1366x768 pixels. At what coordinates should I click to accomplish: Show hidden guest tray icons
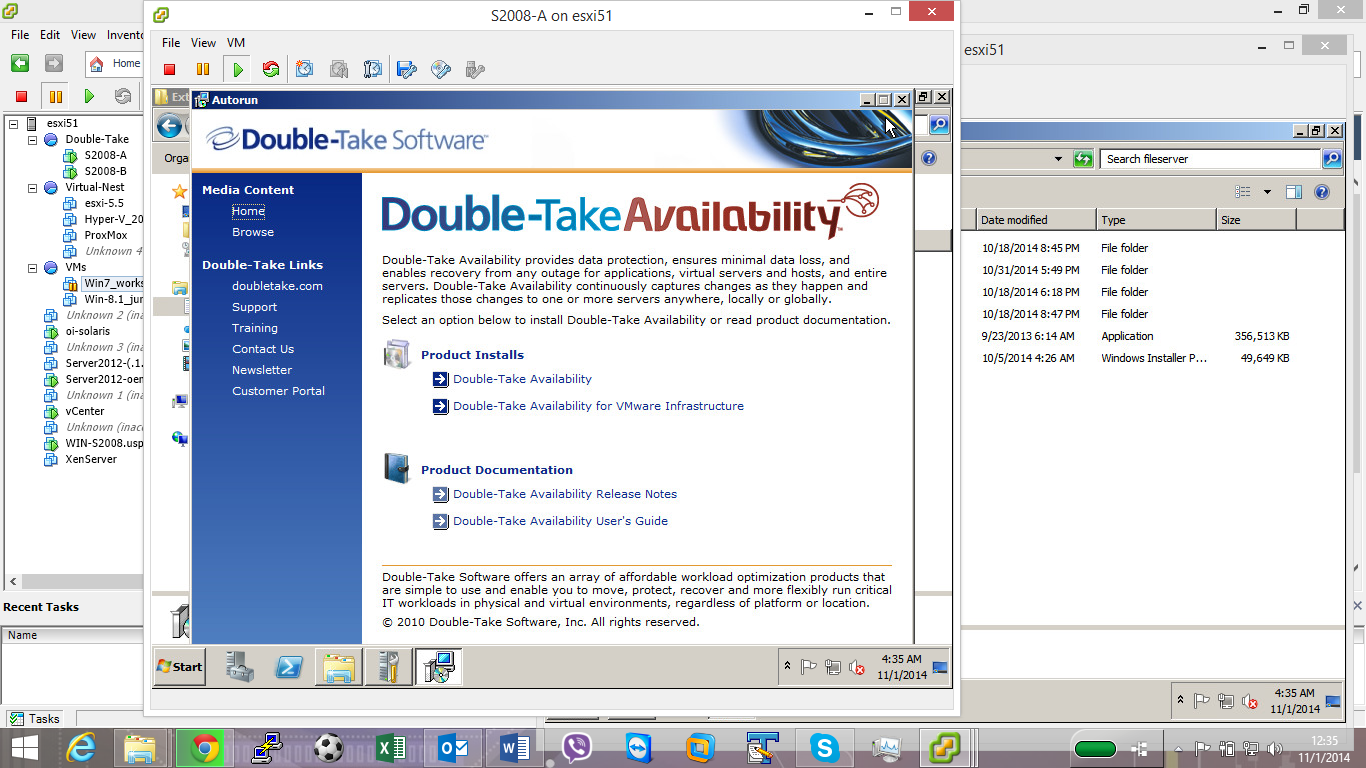pos(787,667)
